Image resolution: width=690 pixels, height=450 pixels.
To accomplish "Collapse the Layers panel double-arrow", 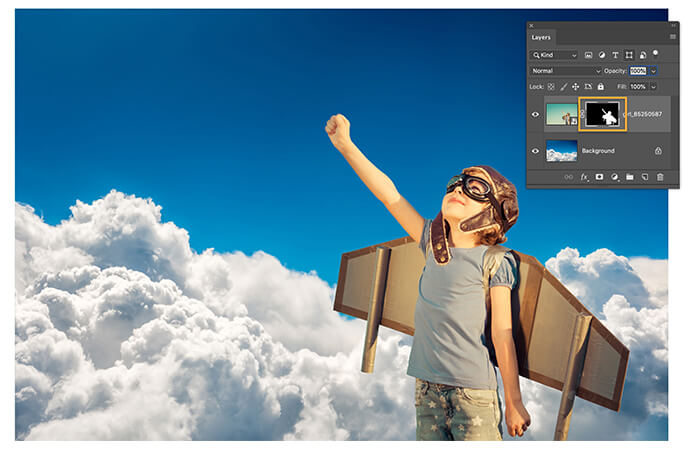I will [674, 26].
